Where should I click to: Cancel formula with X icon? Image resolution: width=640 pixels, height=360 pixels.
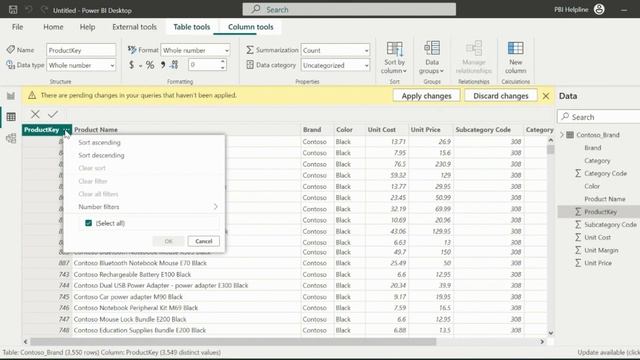[35, 114]
